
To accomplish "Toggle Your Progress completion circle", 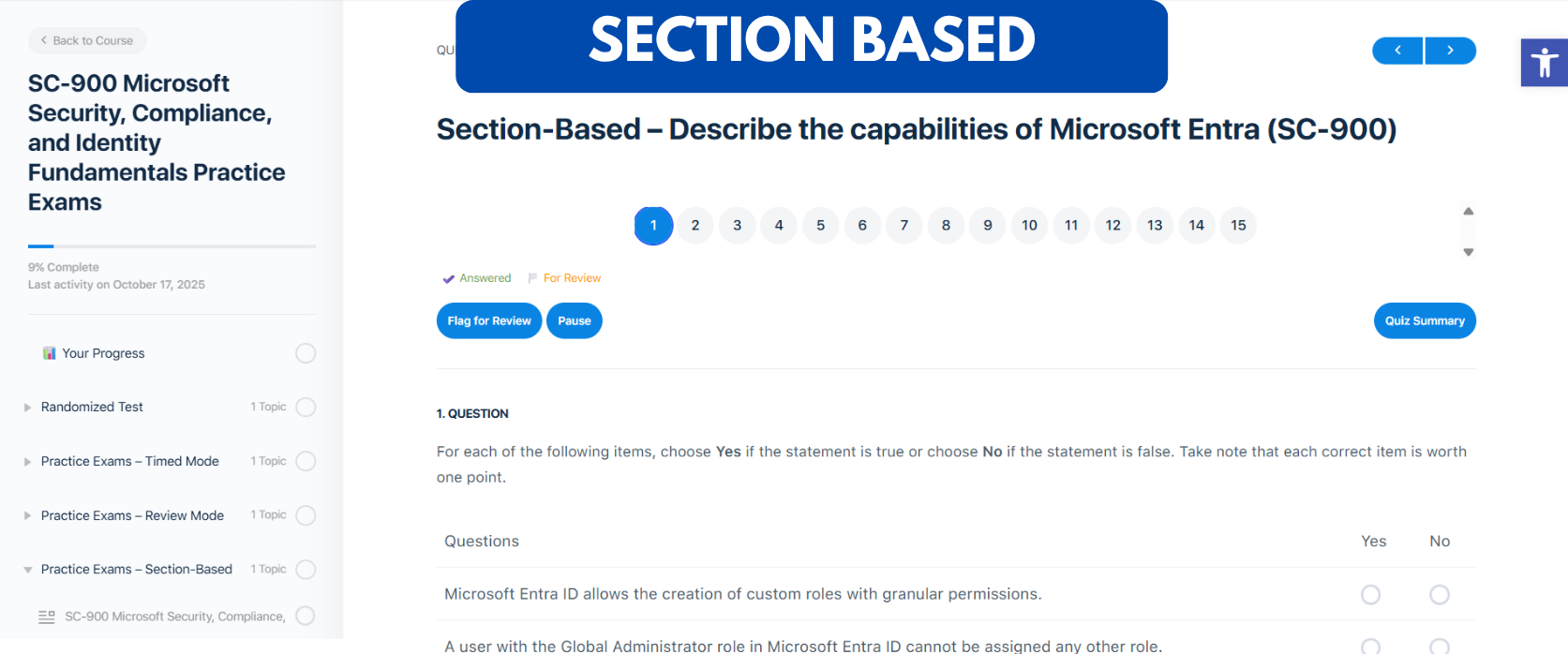I will tap(306, 353).
